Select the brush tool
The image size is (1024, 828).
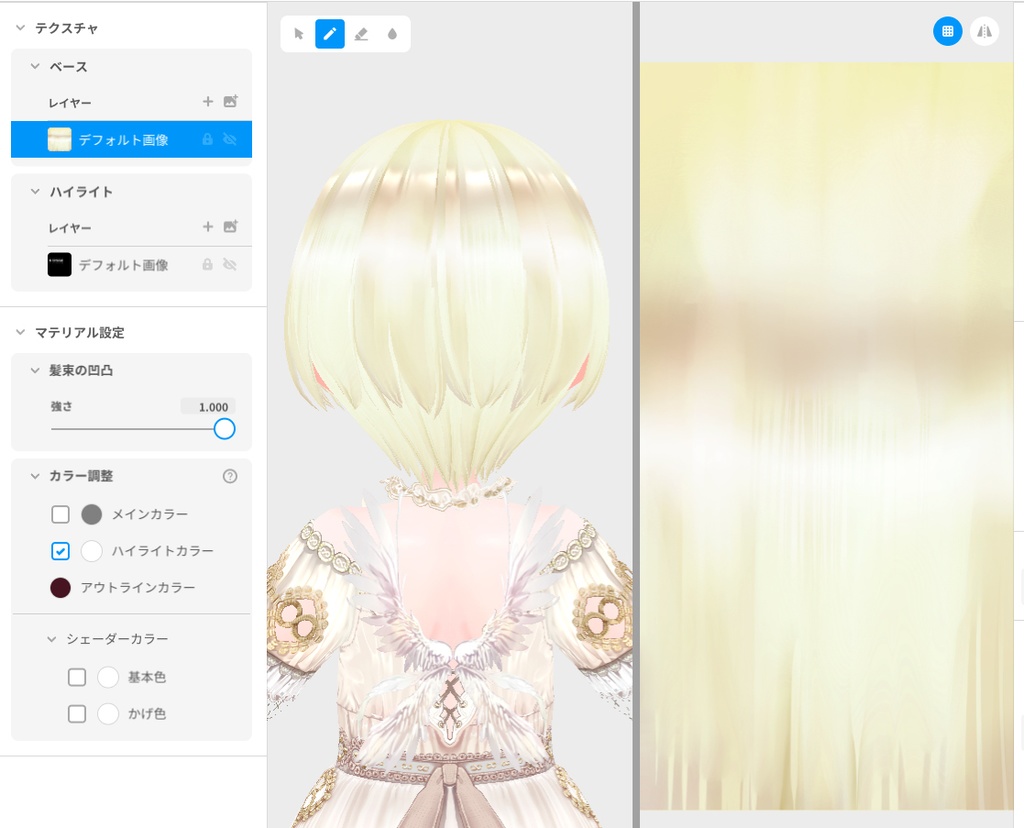coord(330,33)
